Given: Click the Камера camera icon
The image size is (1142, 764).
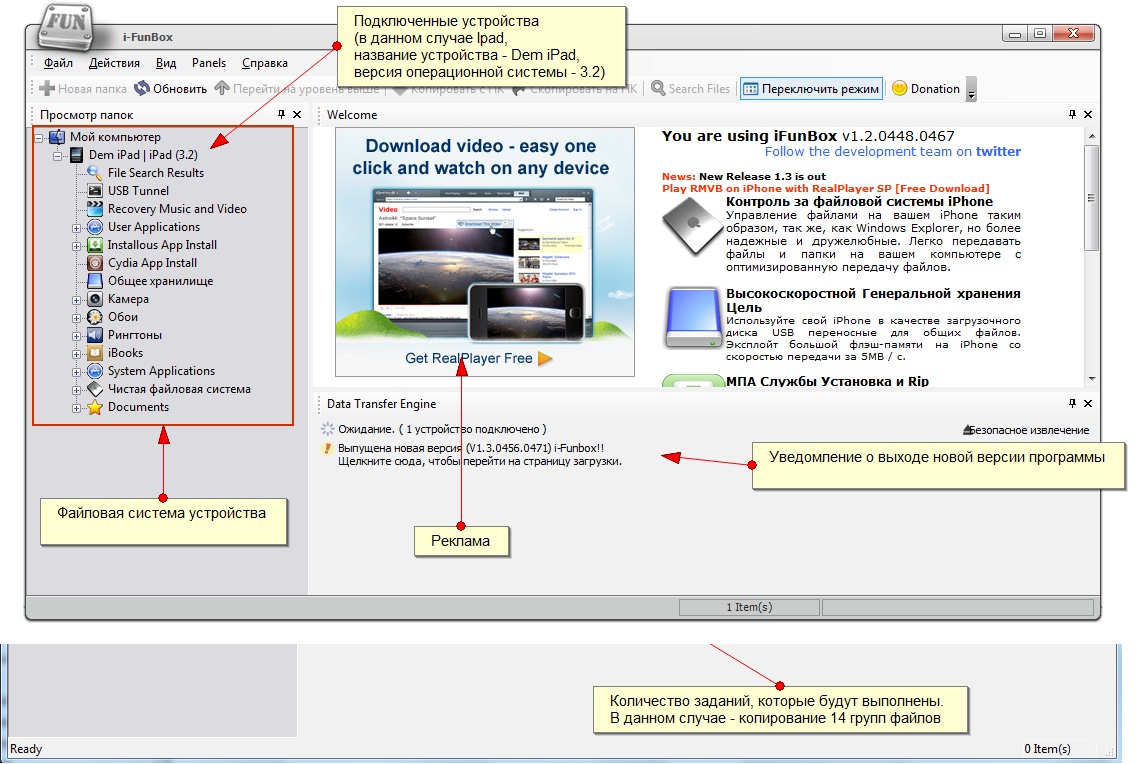Looking at the screenshot, I should 95,299.
